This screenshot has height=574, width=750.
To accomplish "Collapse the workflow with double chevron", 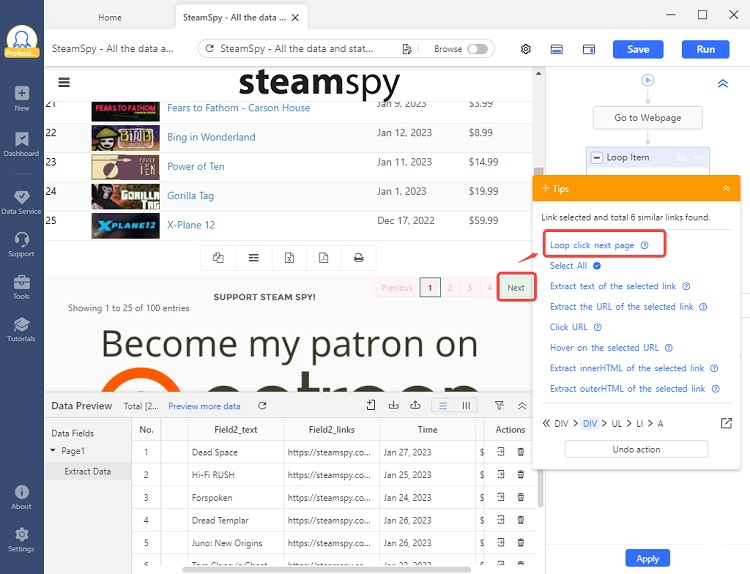I will tap(723, 84).
